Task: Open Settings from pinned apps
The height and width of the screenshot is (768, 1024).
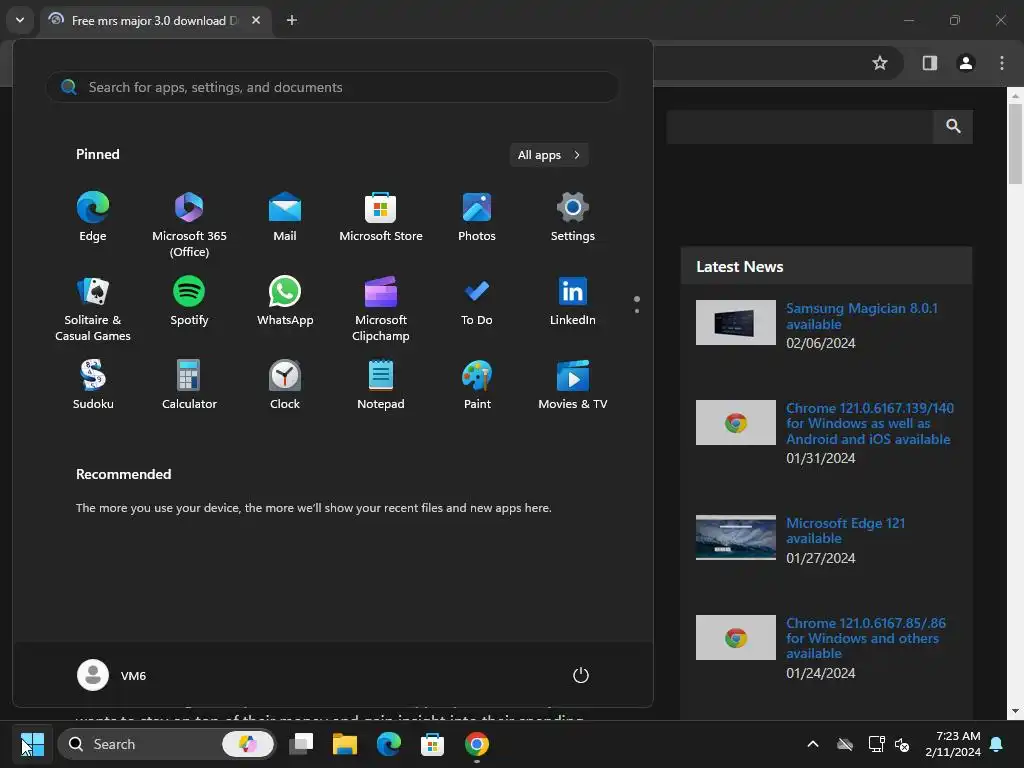Action: 573,217
